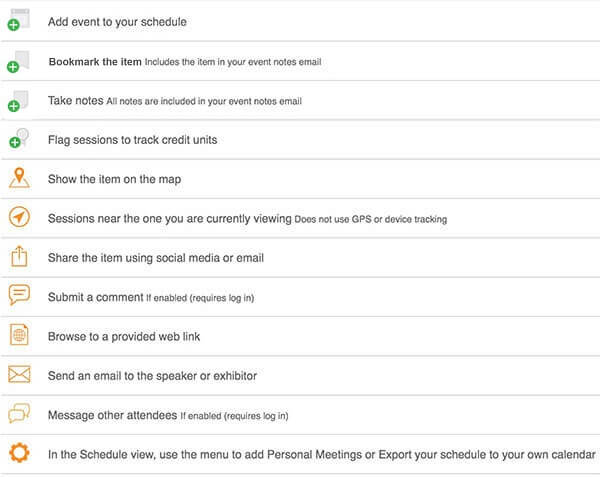Click the web link document icon
This screenshot has width=600, height=477.
[19, 335]
